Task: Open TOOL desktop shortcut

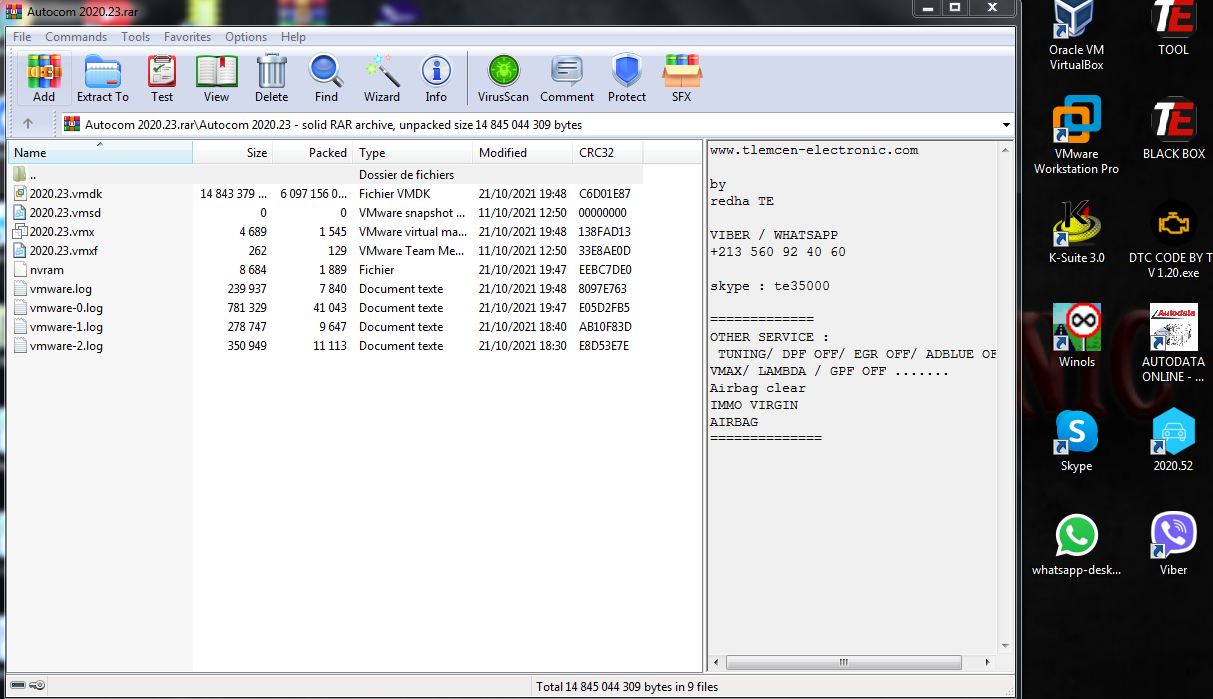Action: tap(1174, 28)
